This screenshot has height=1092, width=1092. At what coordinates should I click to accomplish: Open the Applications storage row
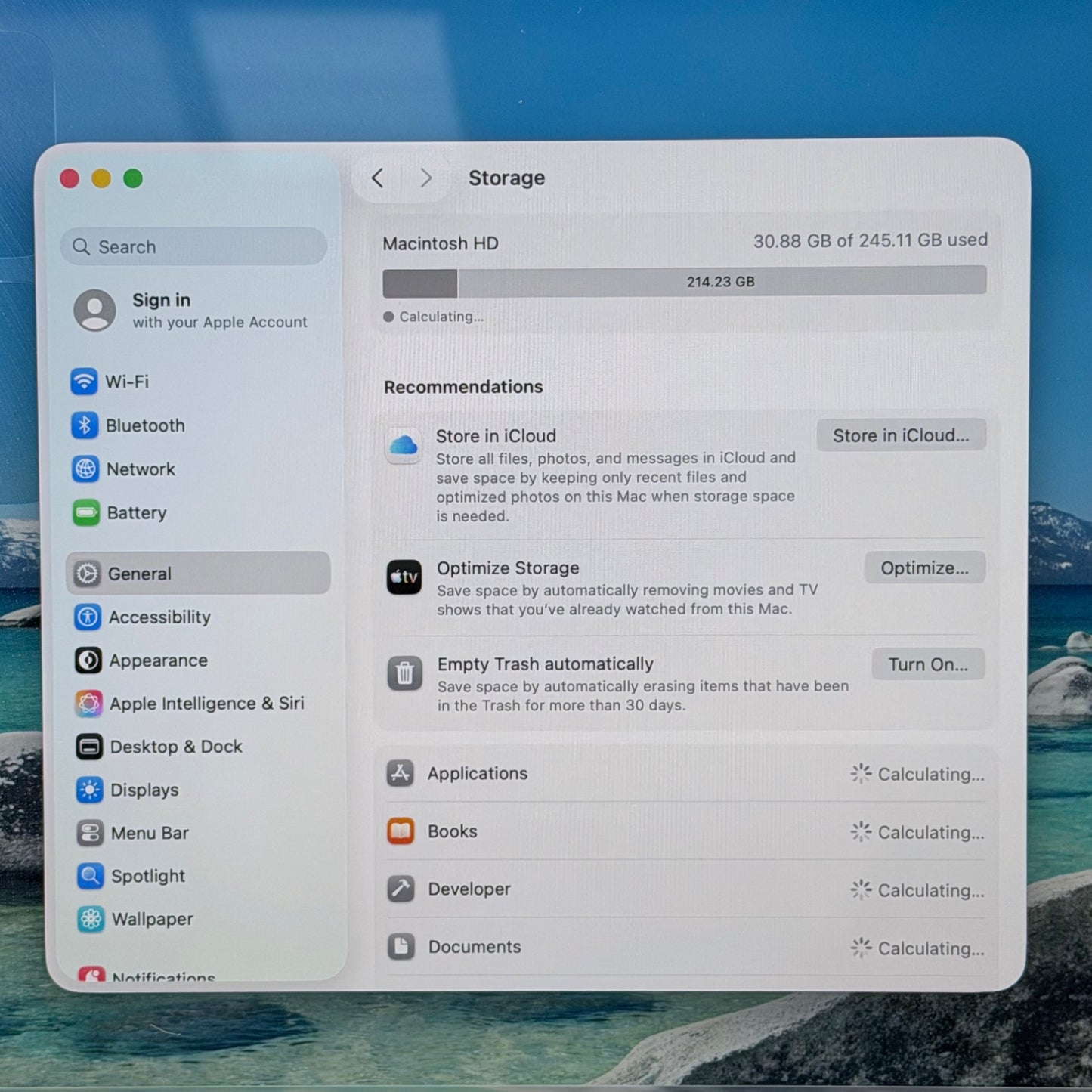pos(685,774)
